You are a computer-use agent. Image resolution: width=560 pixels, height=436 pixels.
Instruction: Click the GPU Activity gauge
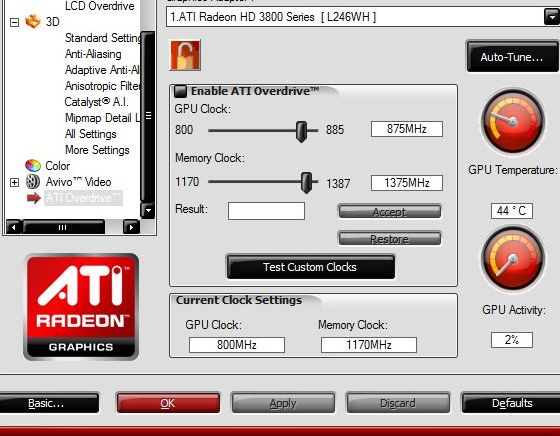tap(513, 259)
